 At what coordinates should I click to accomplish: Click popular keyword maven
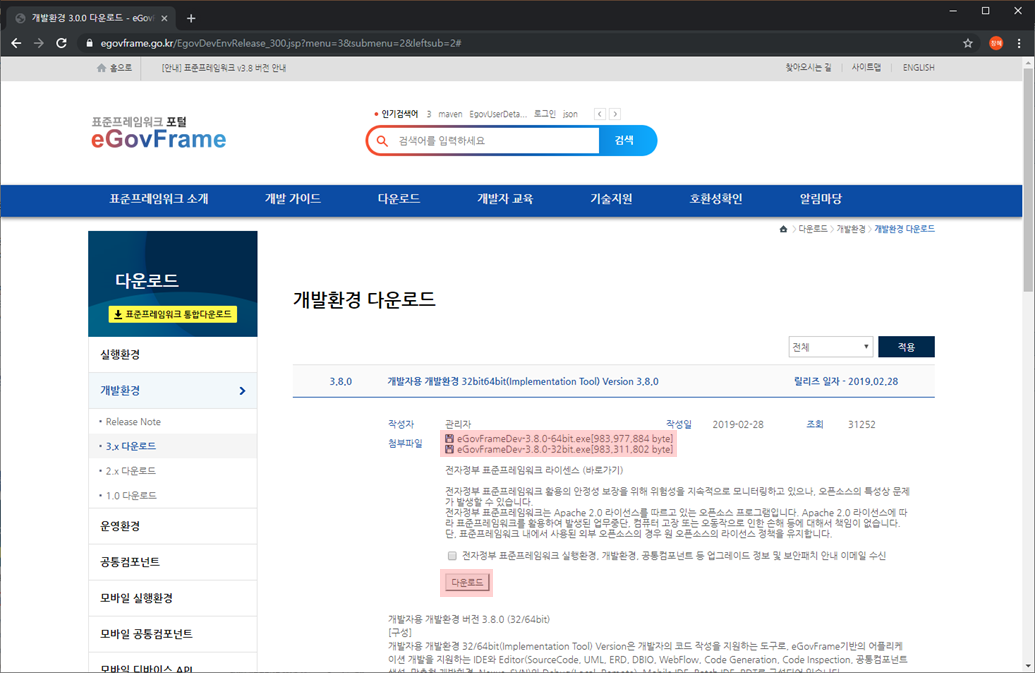(450, 114)
